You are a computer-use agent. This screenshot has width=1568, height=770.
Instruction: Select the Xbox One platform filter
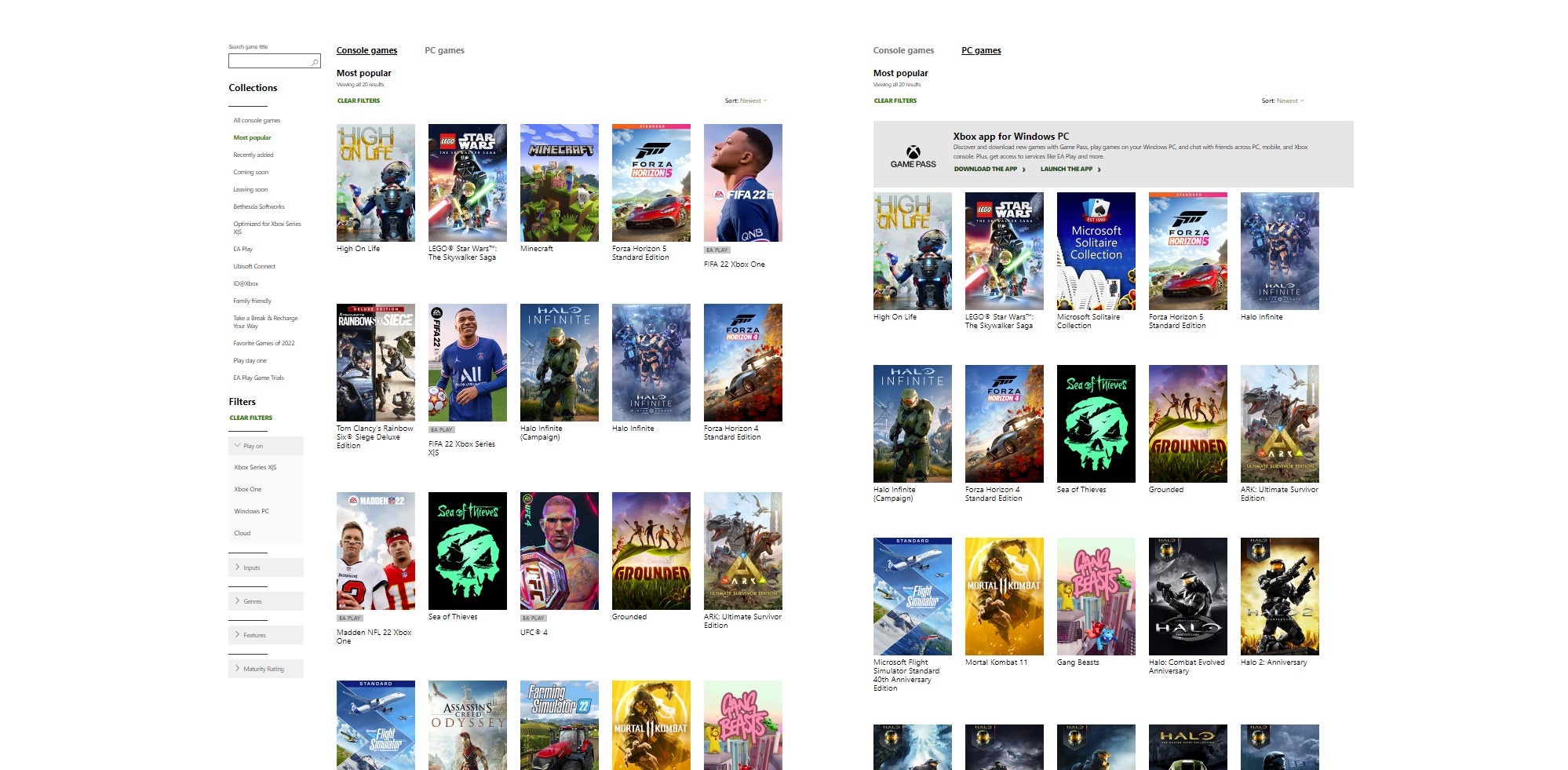click(247, 489)
